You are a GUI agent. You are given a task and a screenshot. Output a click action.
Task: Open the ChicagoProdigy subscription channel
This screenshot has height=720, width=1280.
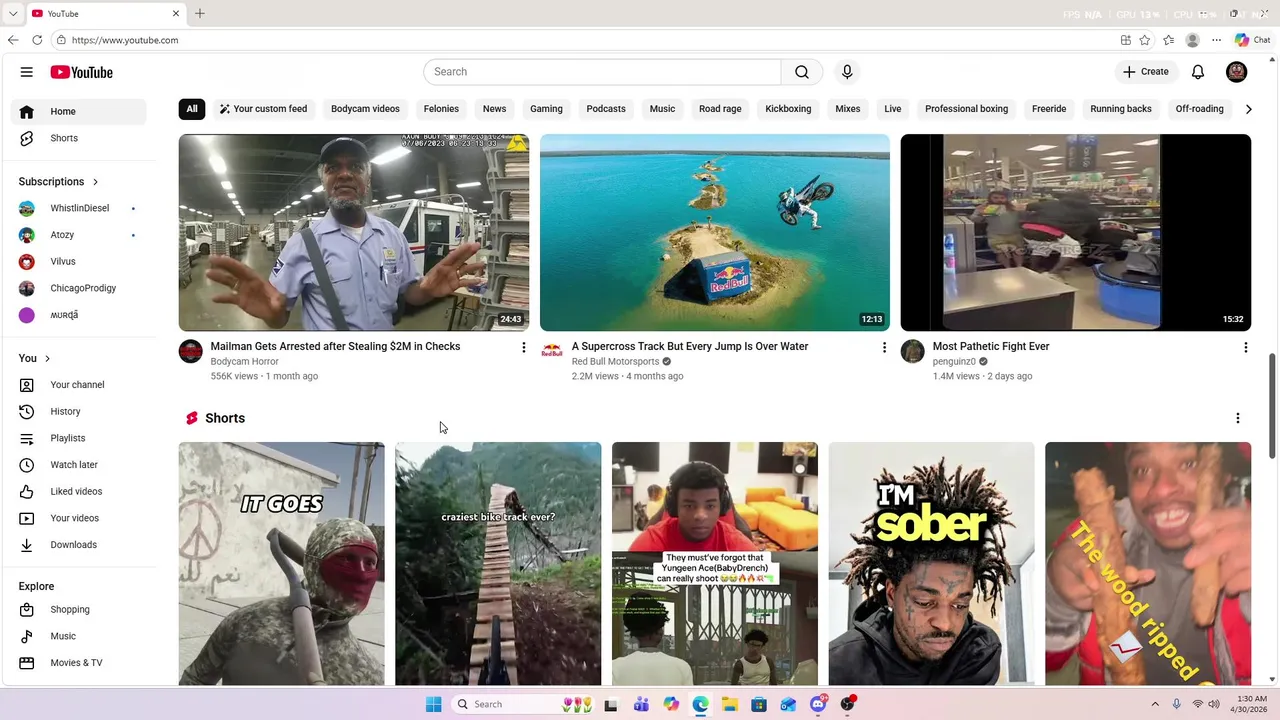tap(79, 288)
